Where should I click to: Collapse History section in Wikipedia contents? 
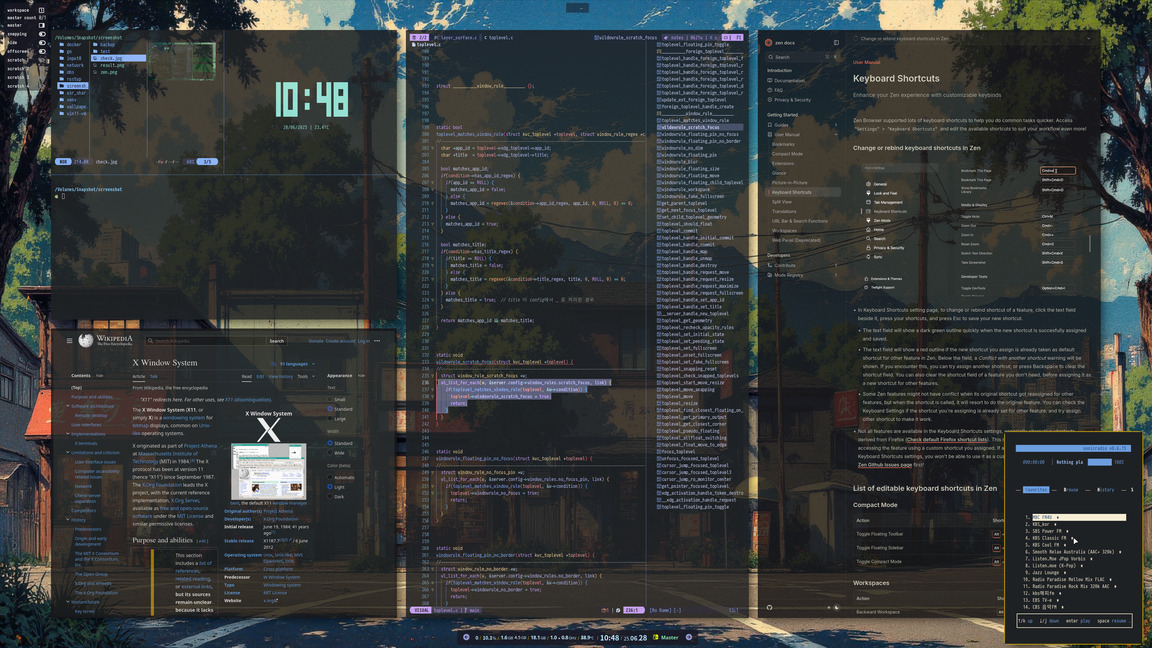[68, 520]
